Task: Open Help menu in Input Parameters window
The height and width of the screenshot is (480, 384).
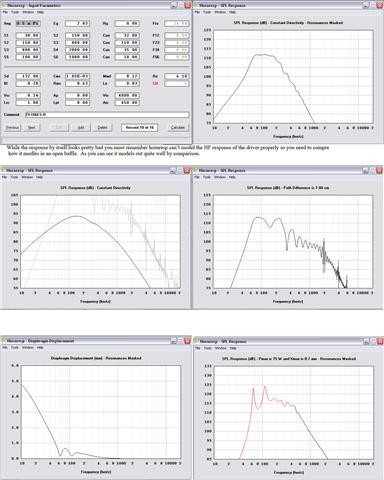Action: [x=40, y=12]
